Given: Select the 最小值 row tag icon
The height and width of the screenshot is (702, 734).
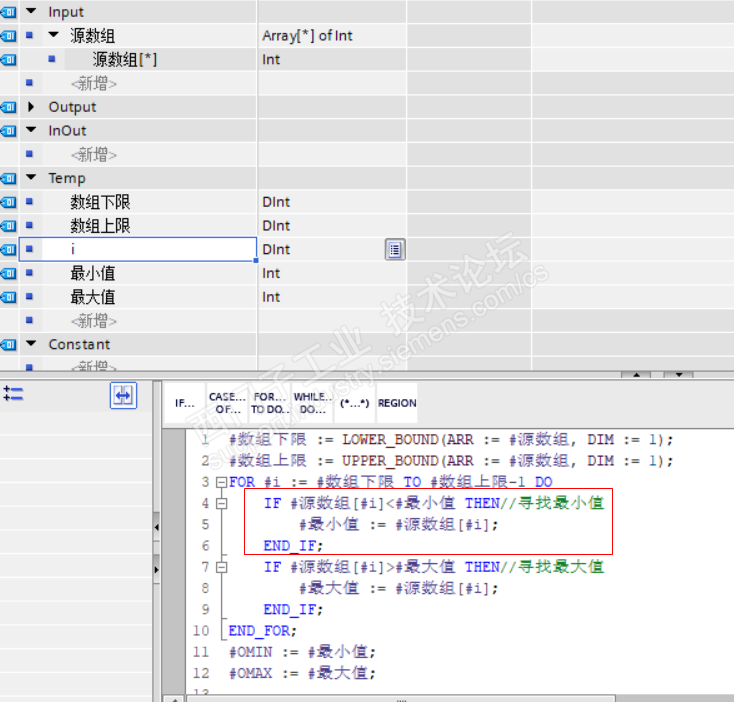Looking at the screenshot, I should point(8,273).
